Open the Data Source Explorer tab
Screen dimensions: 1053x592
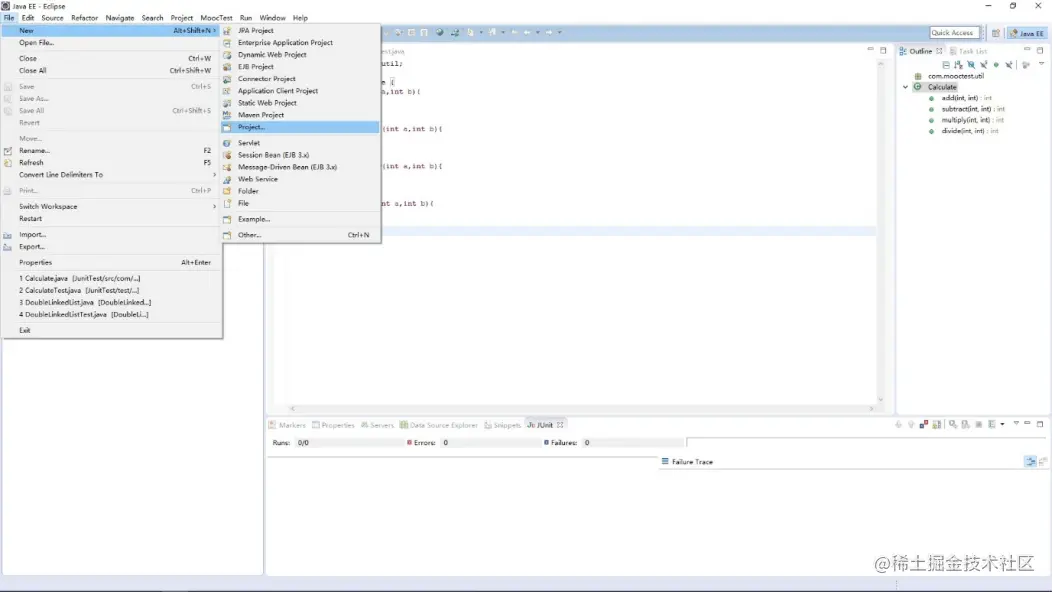[x=439, y=426]
